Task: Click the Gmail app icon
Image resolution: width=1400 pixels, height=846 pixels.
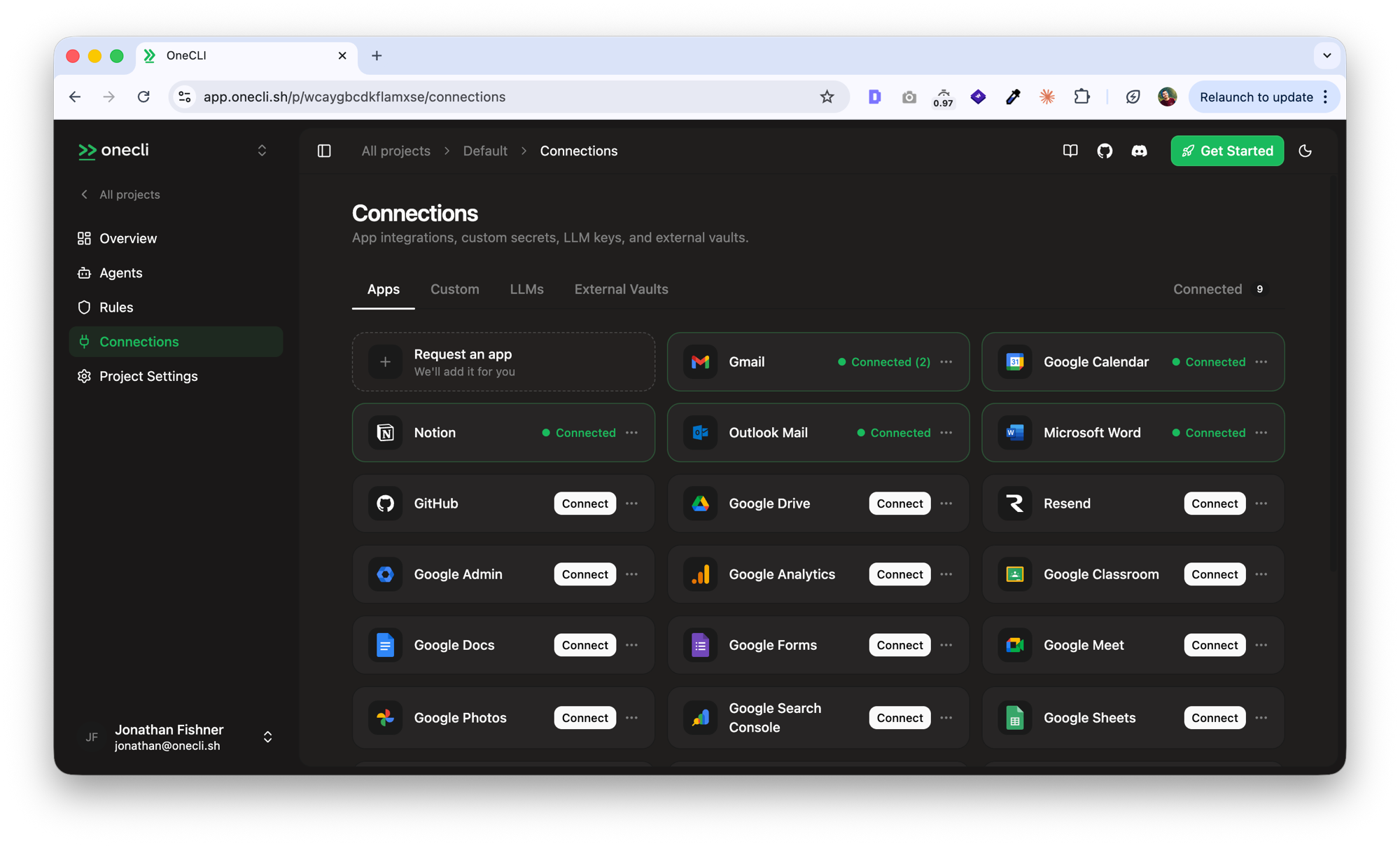Action: pos(700,362)
